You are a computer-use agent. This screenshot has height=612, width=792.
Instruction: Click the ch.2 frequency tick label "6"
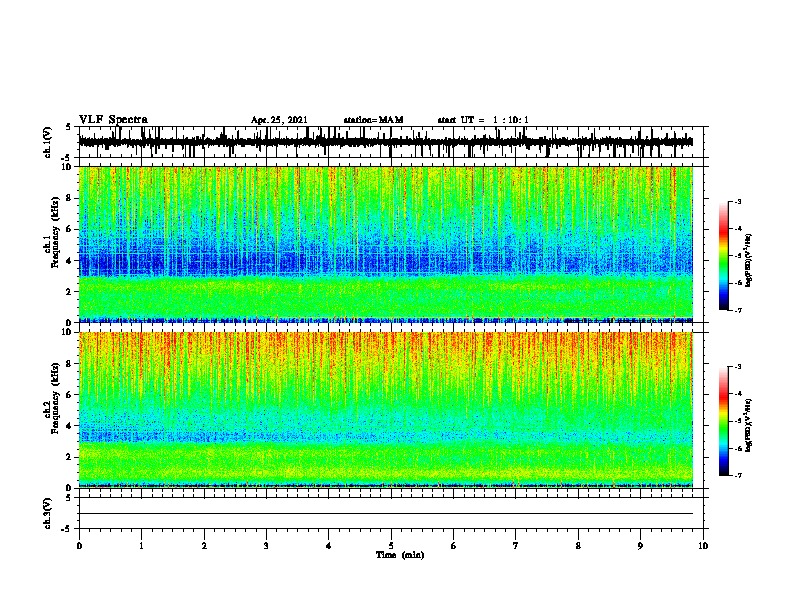point(71,395)
